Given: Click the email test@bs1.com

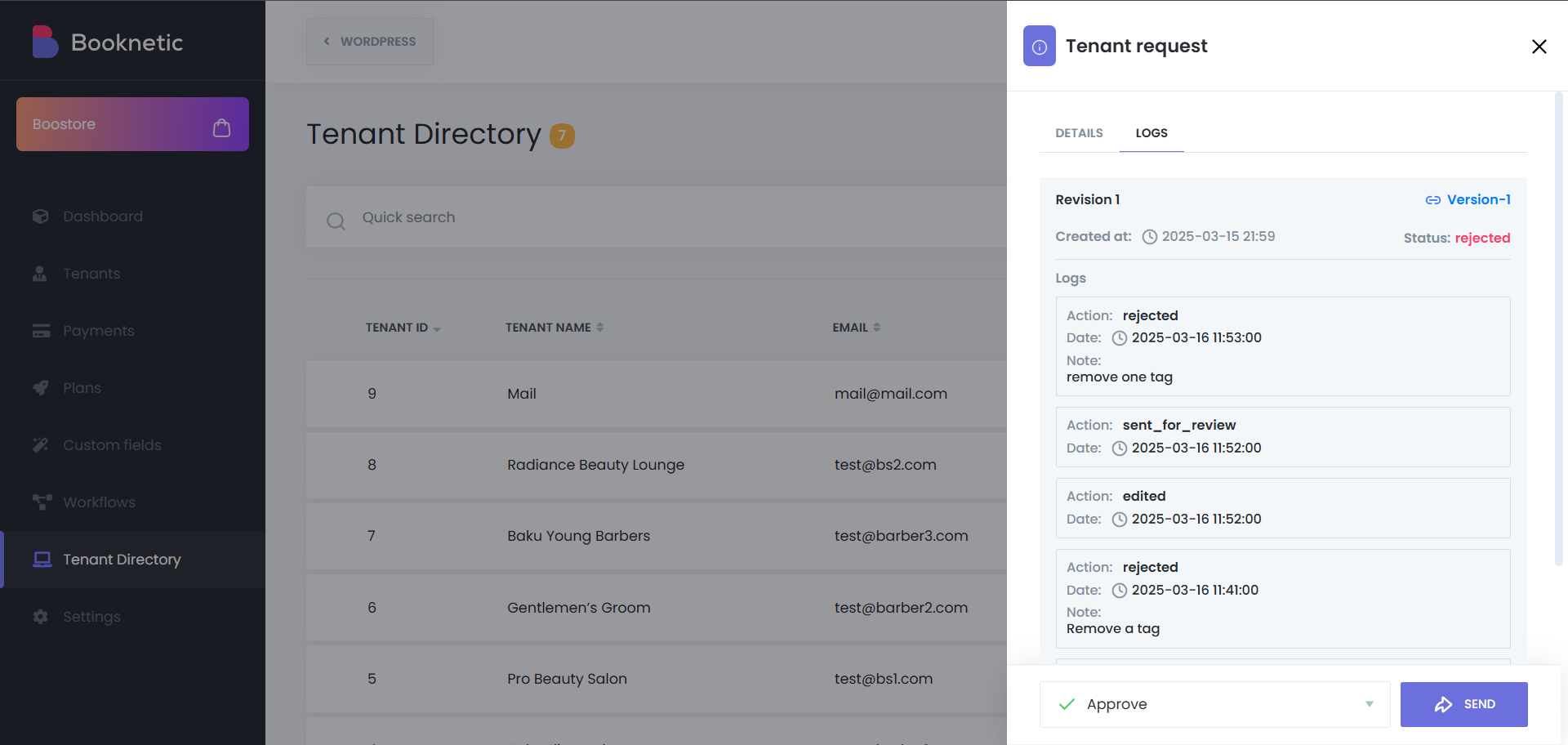Looking at the screenshot, I should point(884,679).
